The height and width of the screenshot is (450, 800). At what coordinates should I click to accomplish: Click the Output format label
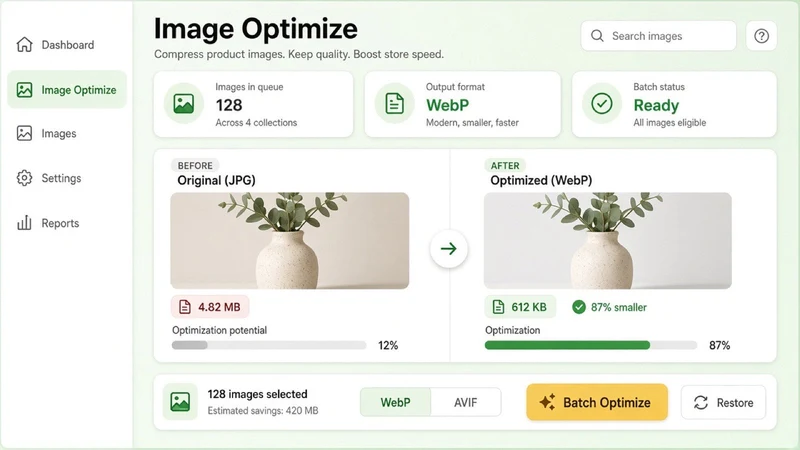455,87
